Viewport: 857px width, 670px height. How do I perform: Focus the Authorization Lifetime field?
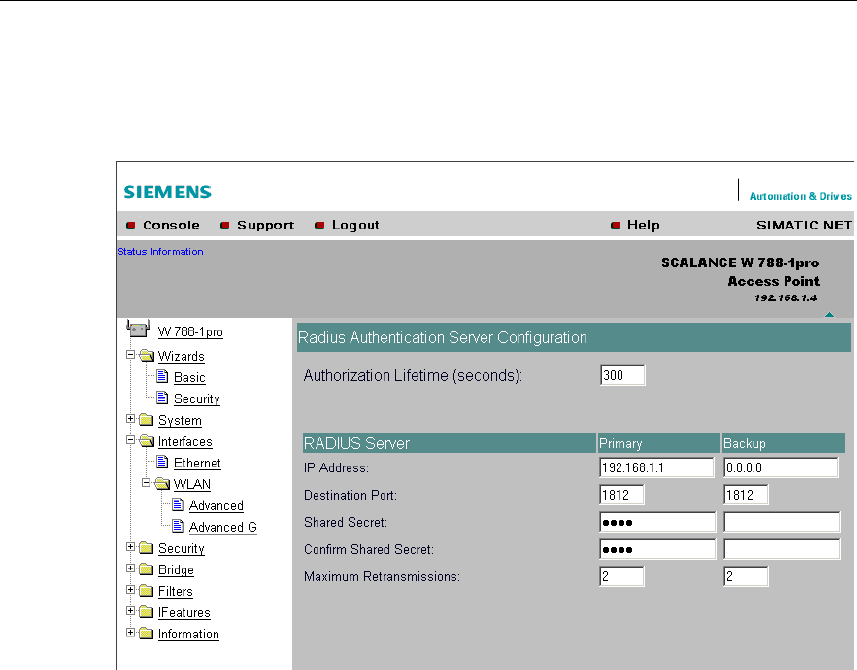click(x=623, y=375)
